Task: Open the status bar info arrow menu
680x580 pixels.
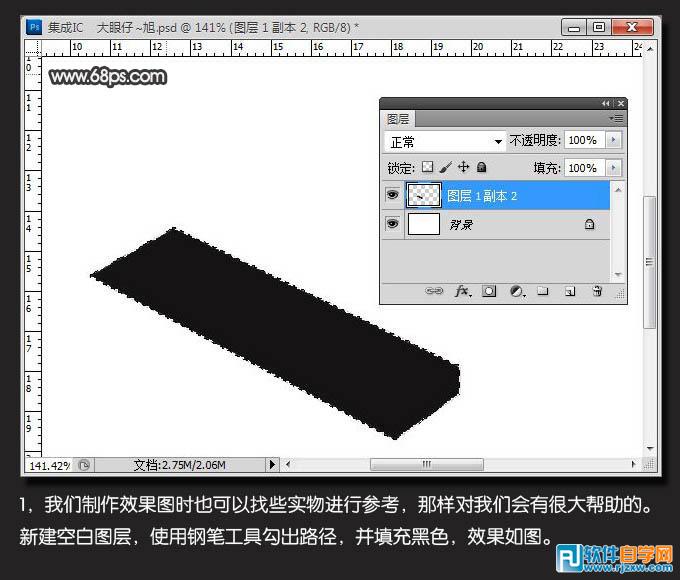Action: [x=272, y=465]
